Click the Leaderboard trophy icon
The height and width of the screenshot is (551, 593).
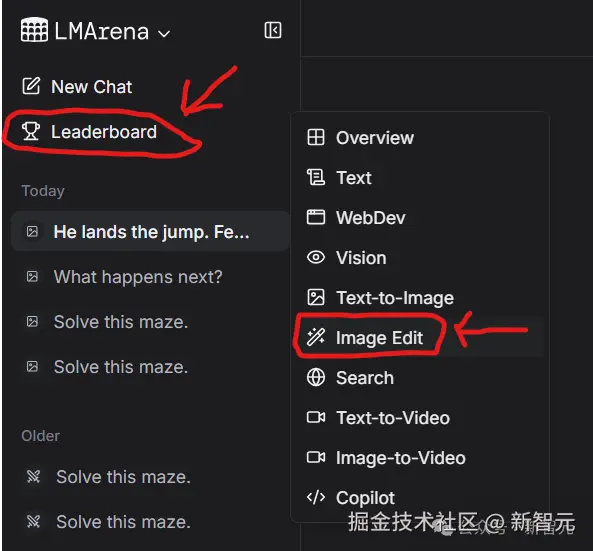31,131
